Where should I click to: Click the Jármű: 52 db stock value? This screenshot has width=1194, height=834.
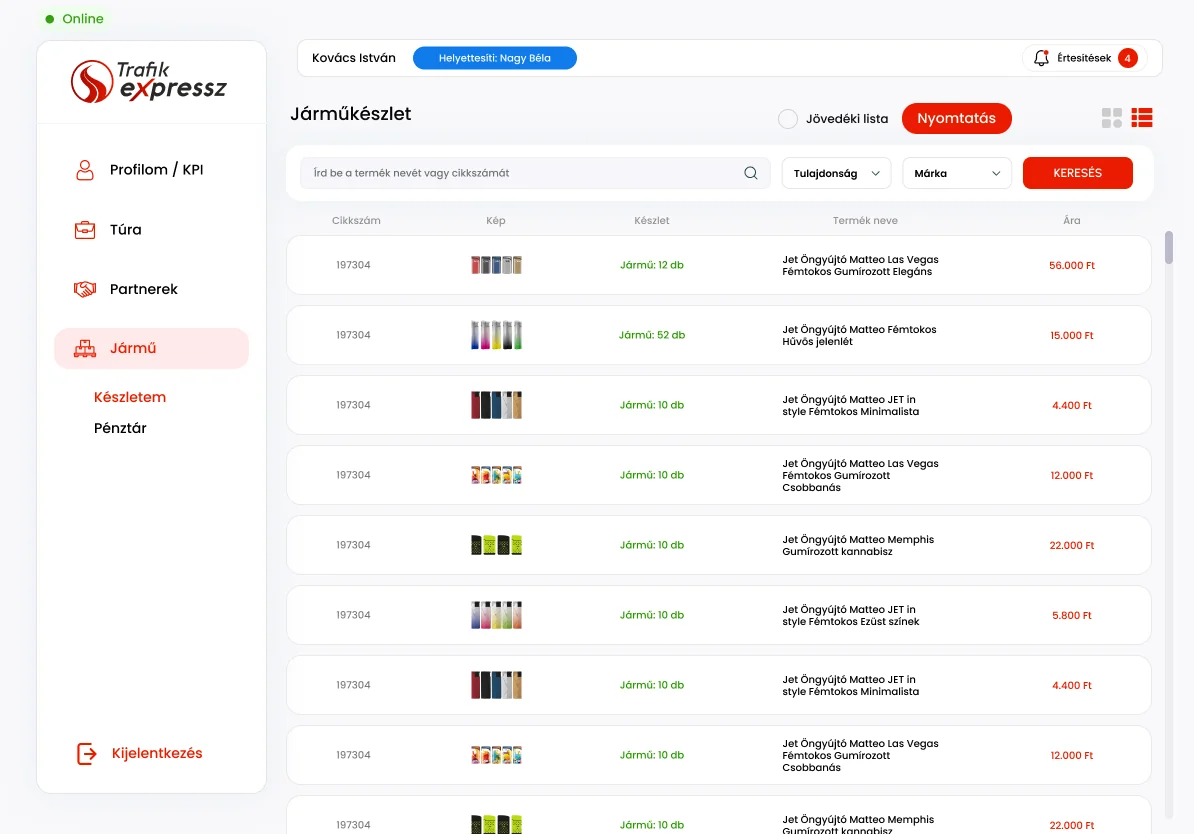click(652, 335)
